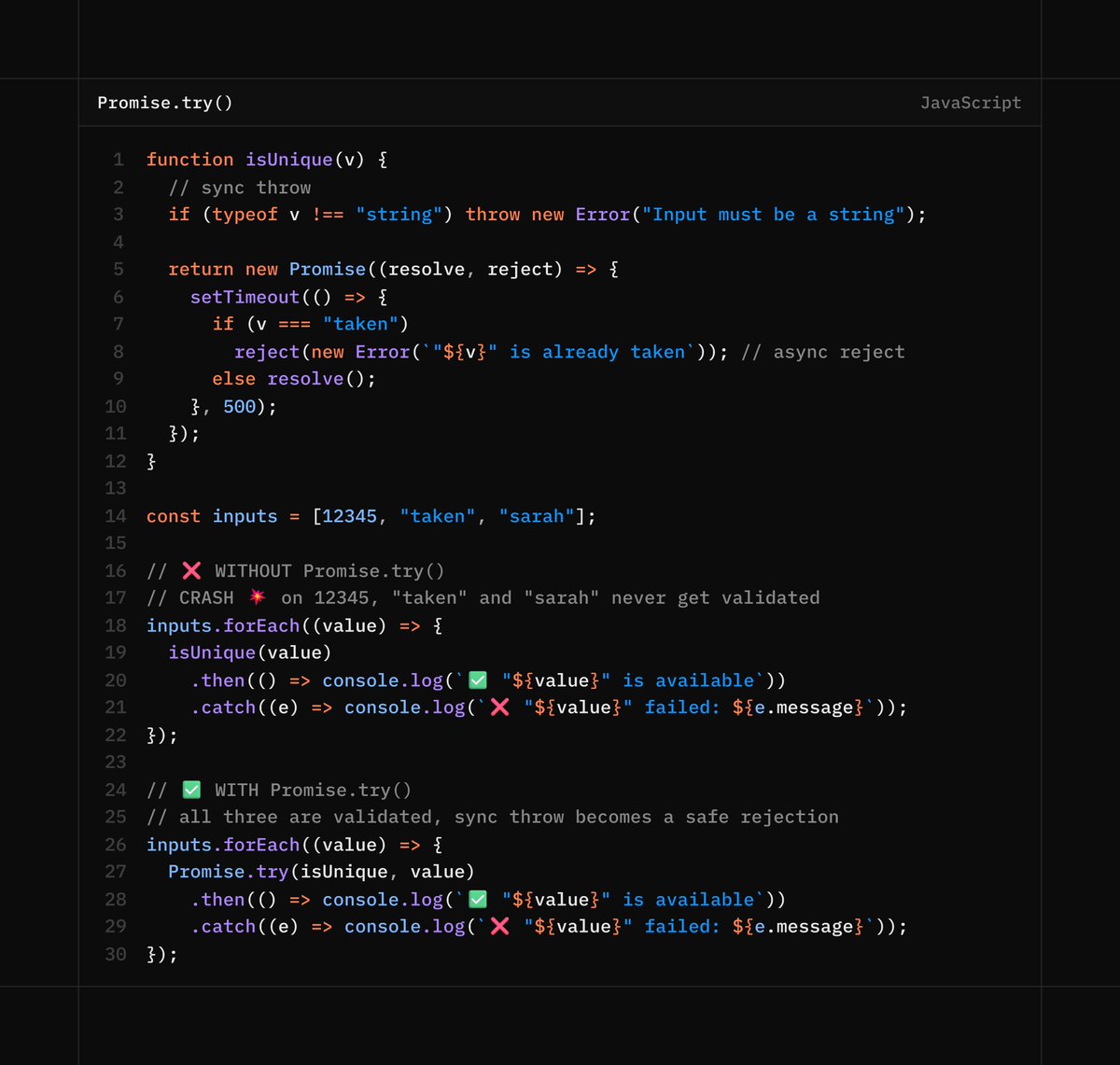
Task: Click the green check emoji on line 28
Action: click(477, 899)
